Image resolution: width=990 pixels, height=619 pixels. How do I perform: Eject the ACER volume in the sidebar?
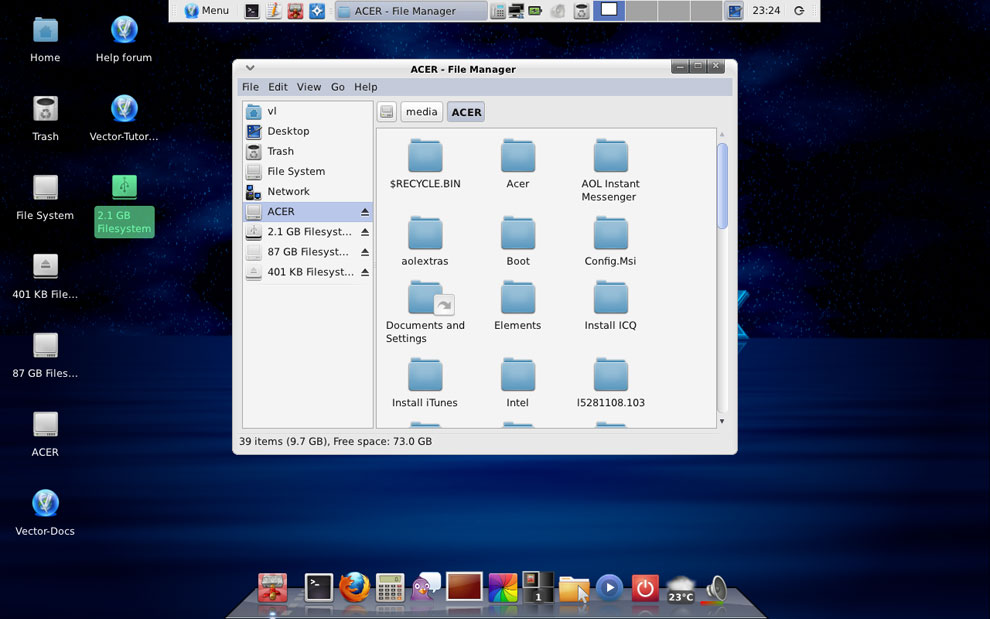365,212
